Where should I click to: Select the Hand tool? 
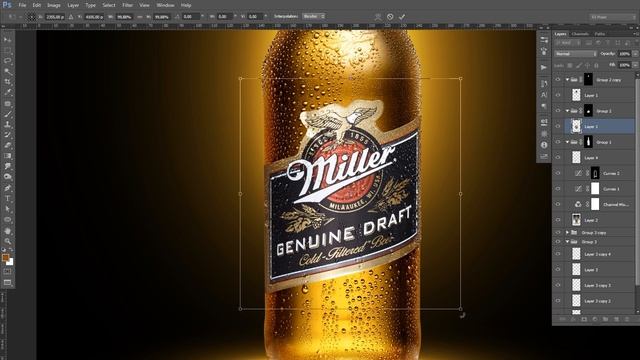7,231
